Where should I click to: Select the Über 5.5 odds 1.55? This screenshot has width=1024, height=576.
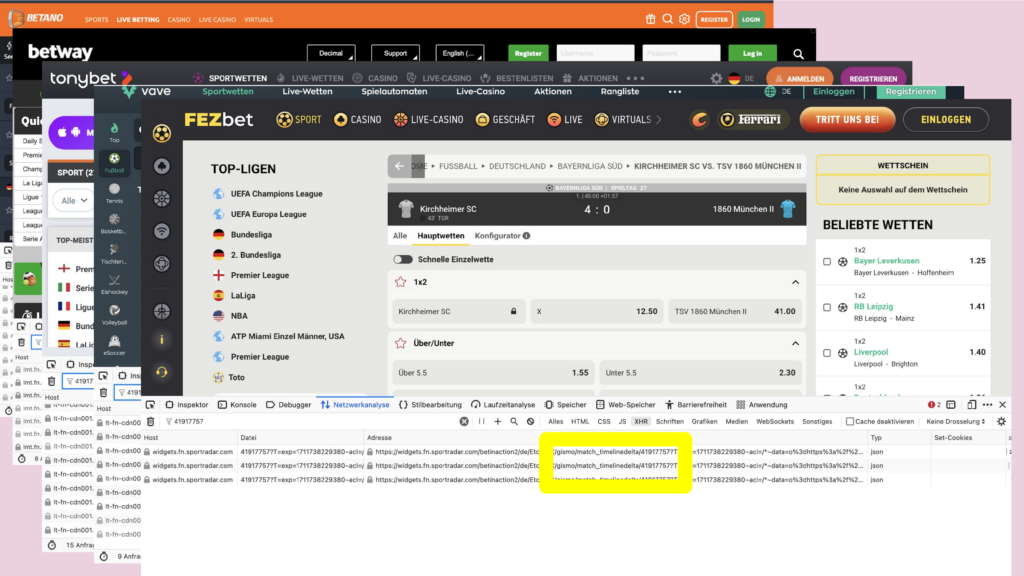pos(493,373)
